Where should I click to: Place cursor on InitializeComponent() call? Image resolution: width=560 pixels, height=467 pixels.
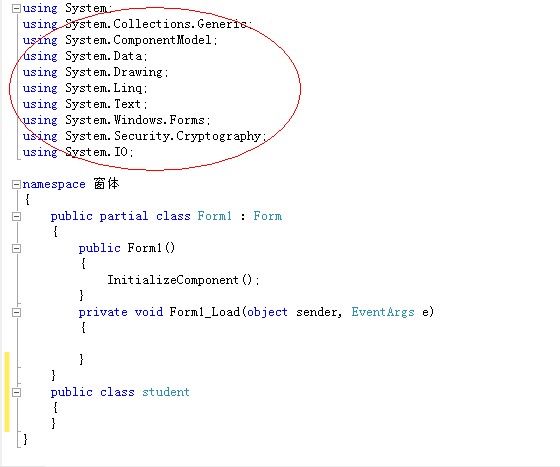(184, 280)
